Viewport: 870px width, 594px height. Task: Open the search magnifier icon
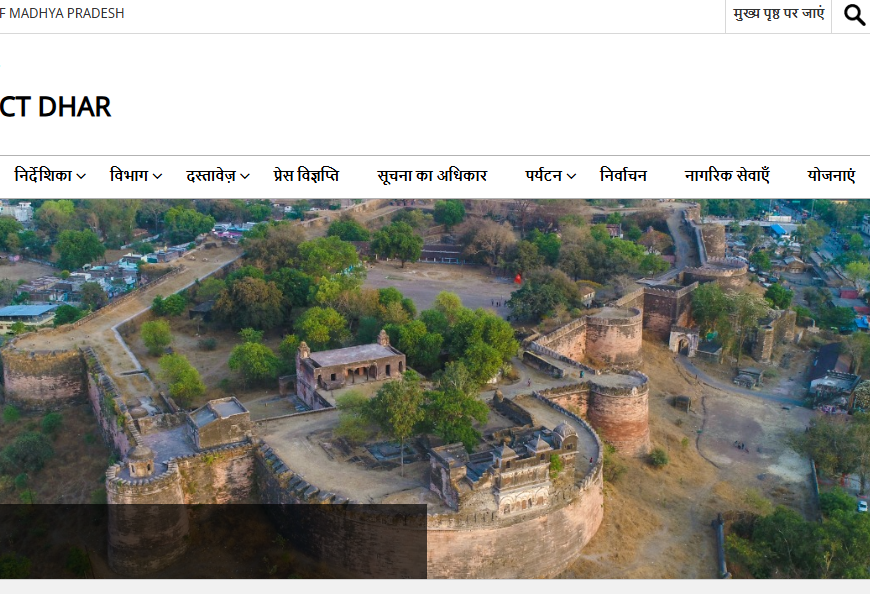(x=854, y=15)
